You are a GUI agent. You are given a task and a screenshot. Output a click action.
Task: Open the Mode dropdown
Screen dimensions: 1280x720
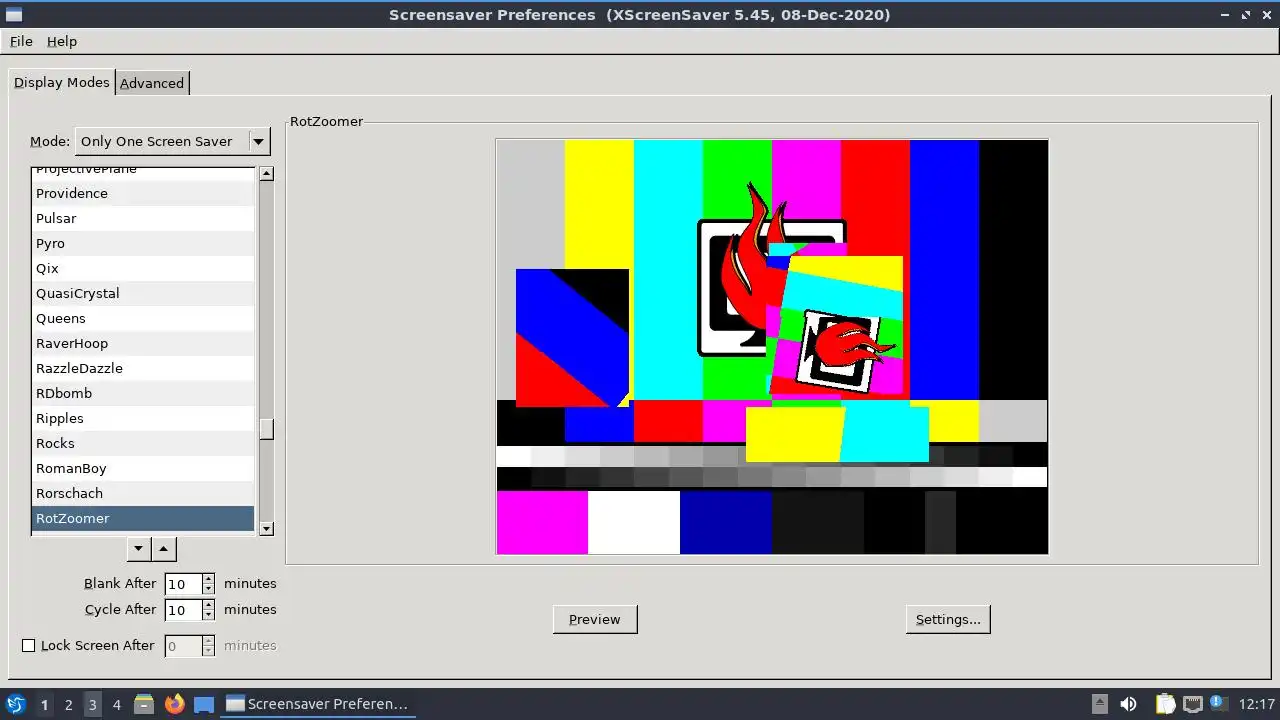pyautogui.click(x=173, y=141)
